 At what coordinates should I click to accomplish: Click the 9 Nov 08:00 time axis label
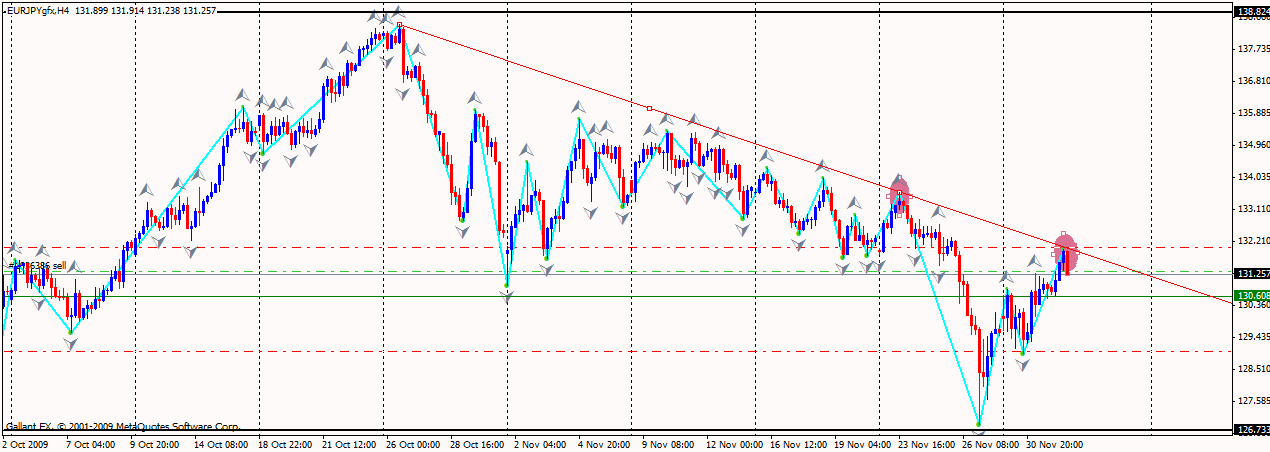pyautogui.click(x=668, y=443)
